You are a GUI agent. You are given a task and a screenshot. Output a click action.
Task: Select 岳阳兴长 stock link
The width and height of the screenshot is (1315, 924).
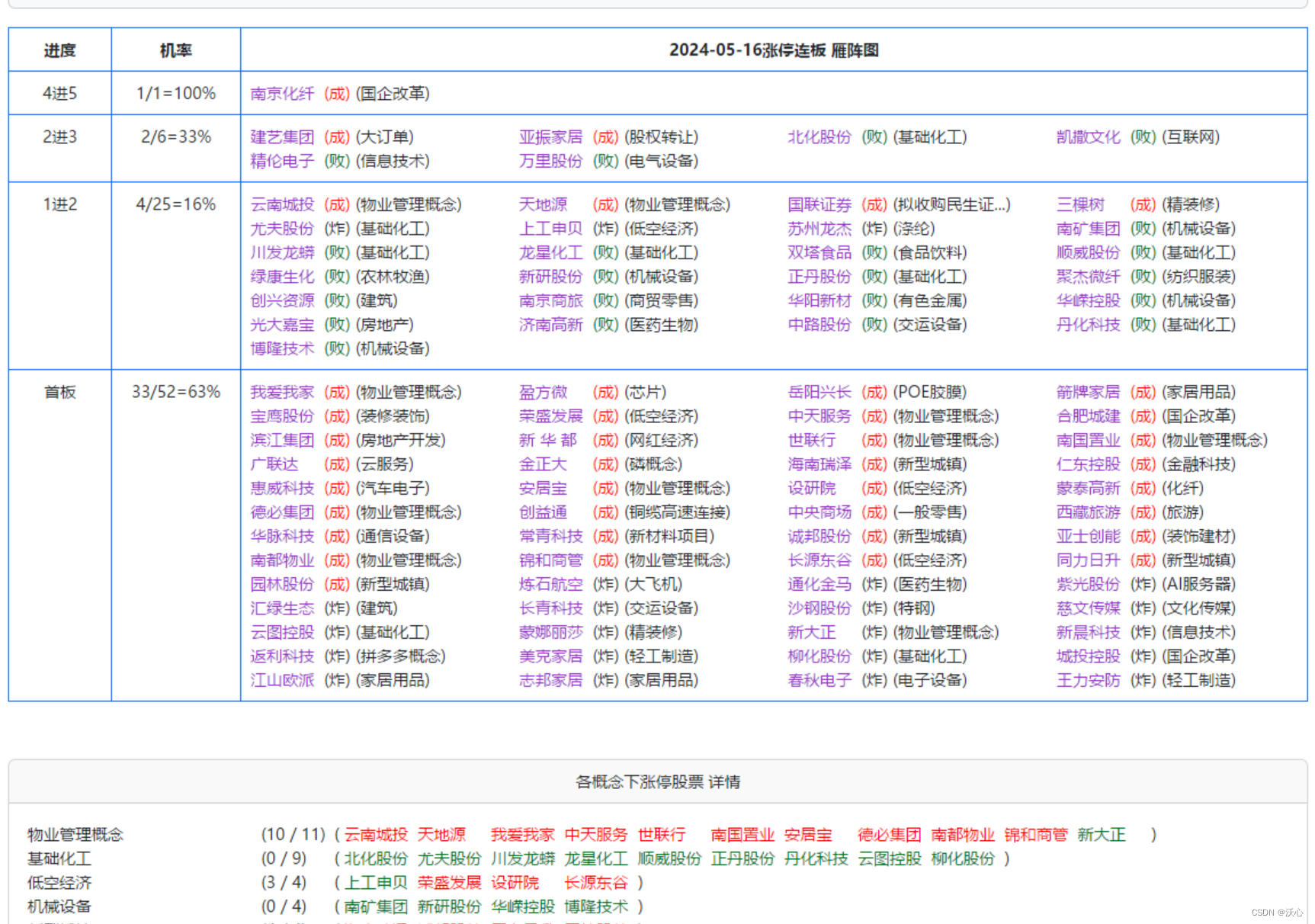coord(819,392)
